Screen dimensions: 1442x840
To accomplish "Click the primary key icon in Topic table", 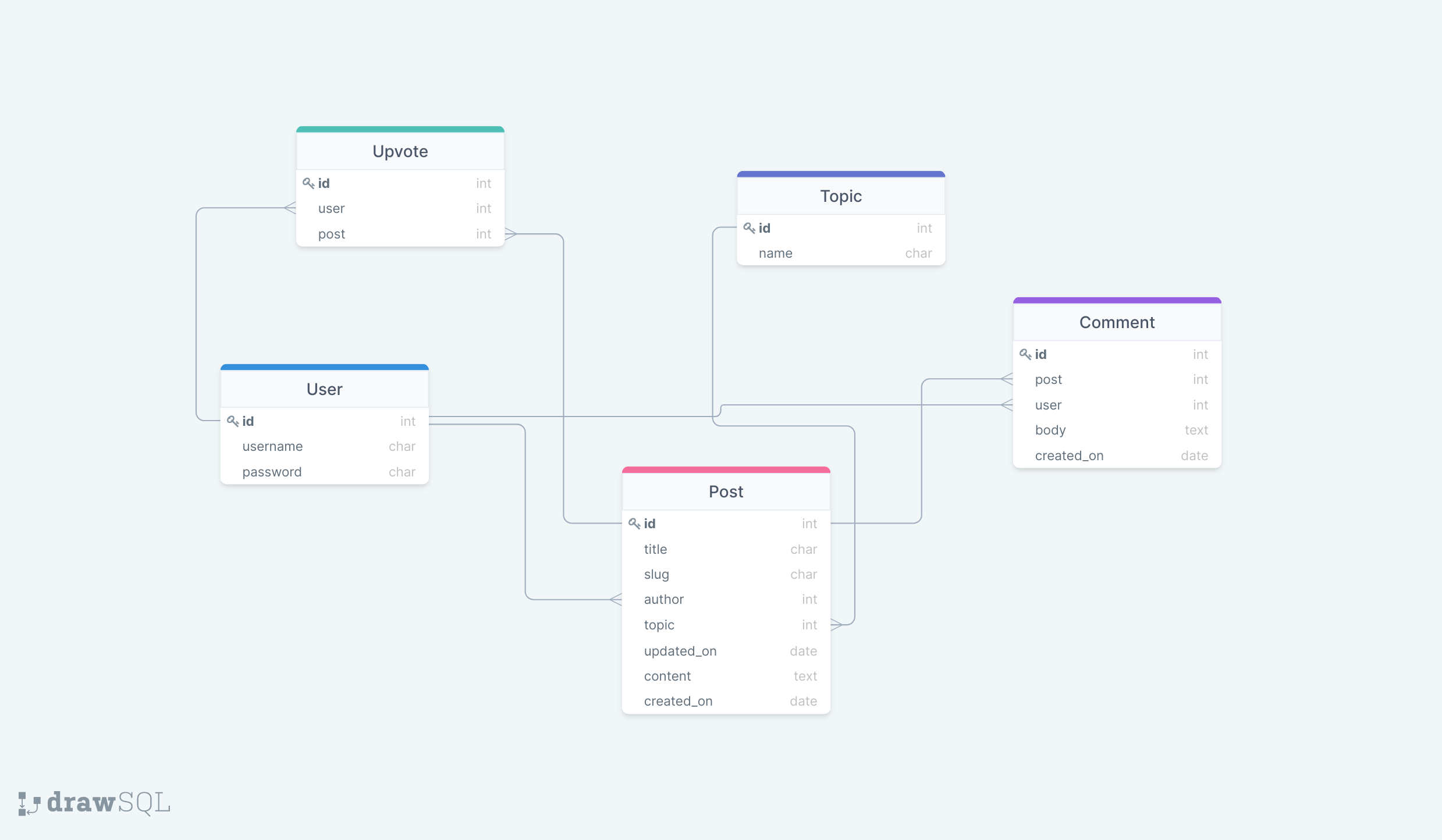I will tap(749, 228).
